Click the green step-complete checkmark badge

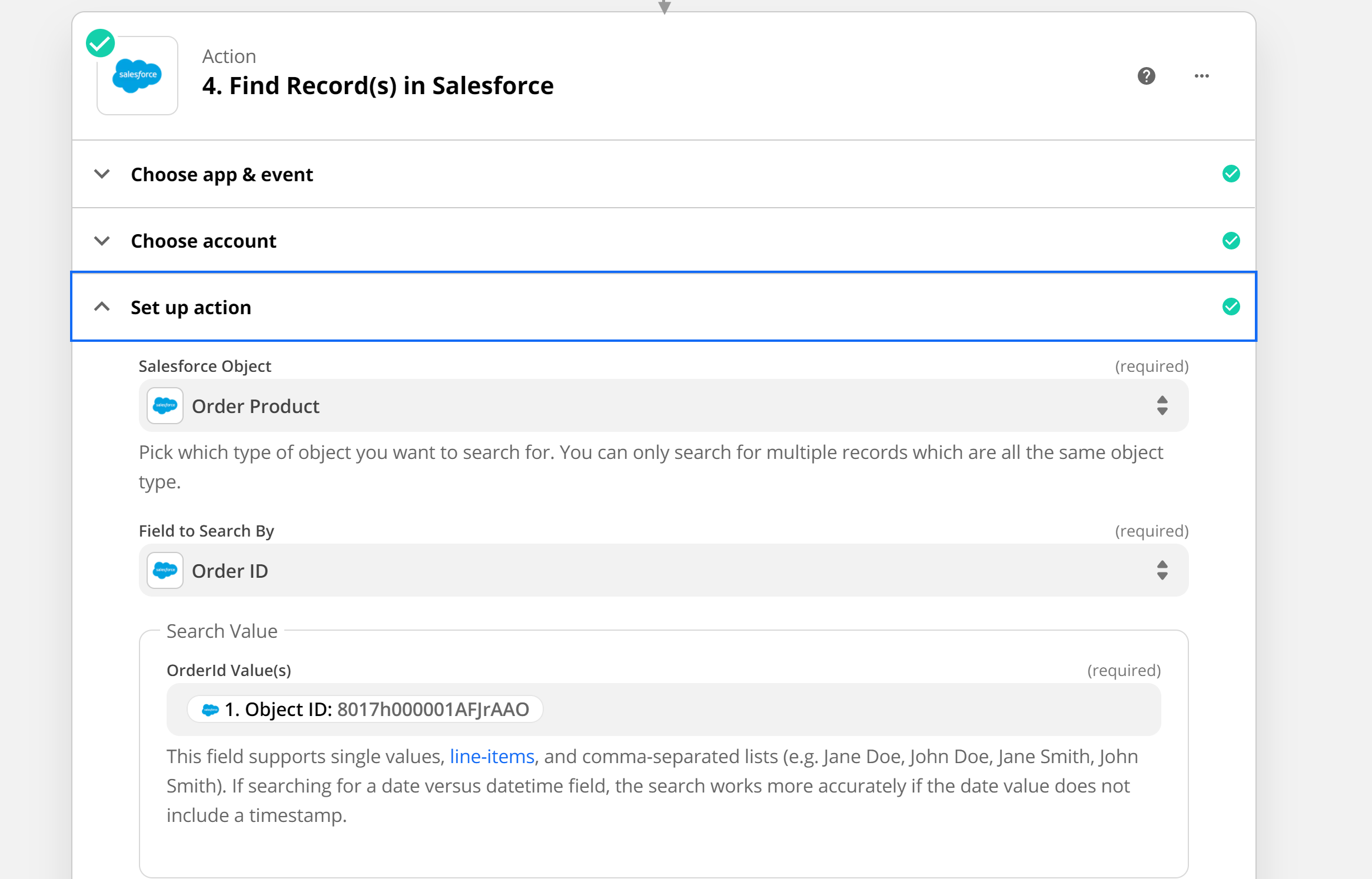point(101,44)
